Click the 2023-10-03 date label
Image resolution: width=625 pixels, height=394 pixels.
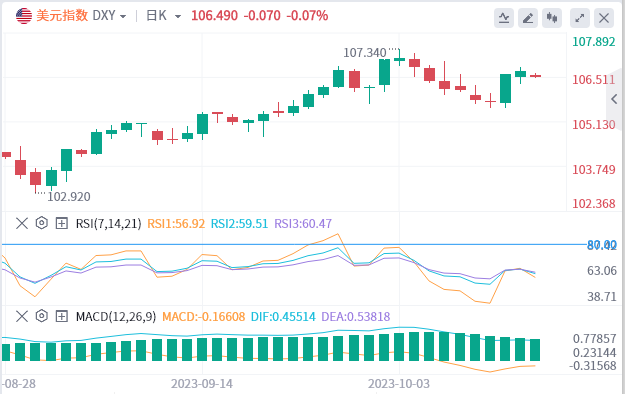coord(399,384)
